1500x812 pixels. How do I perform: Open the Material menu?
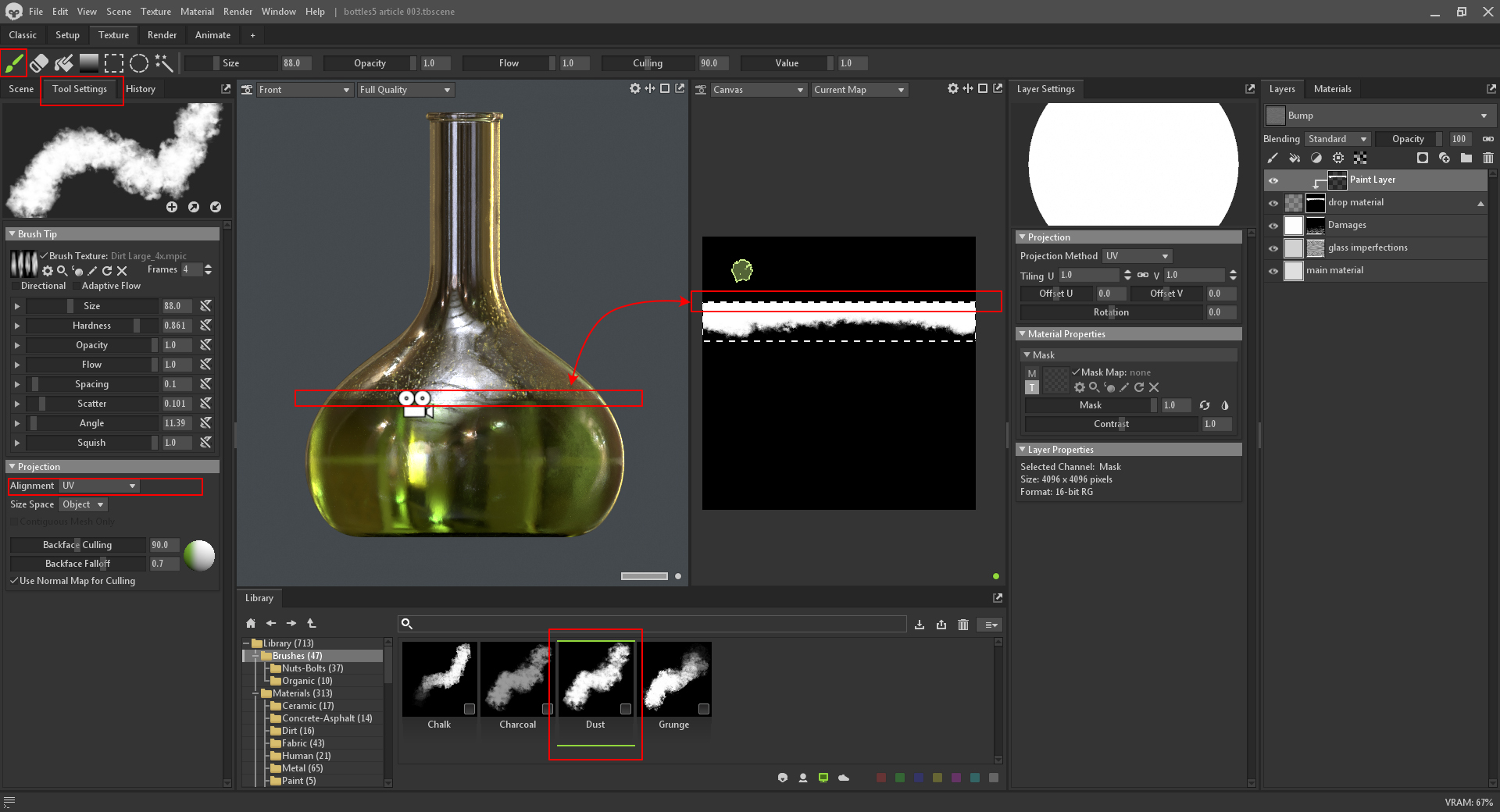coord(197,12)
